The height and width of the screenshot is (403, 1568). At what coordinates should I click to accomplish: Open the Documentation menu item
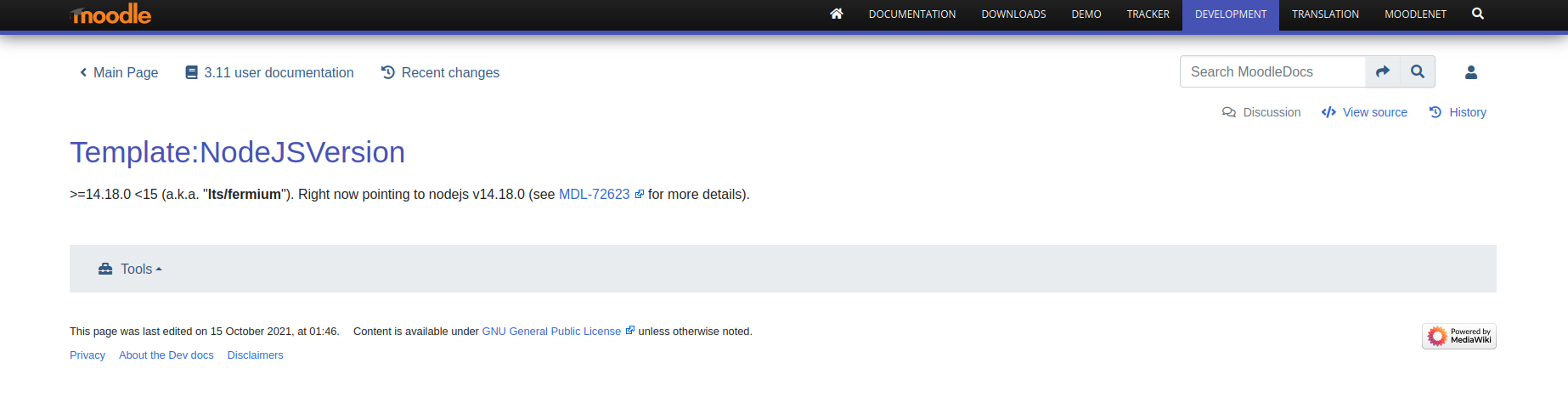pos(912,14)
